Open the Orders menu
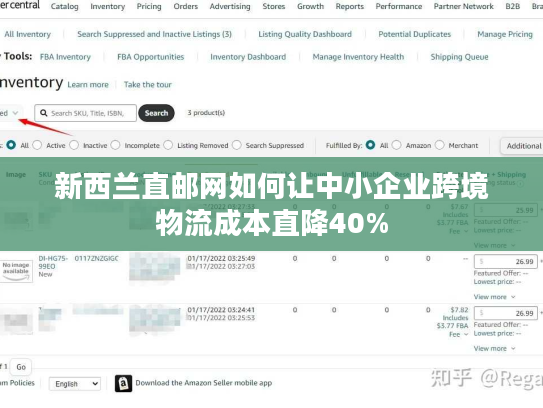The height and width of the screenshot is (408, 543). coord(186,7)
